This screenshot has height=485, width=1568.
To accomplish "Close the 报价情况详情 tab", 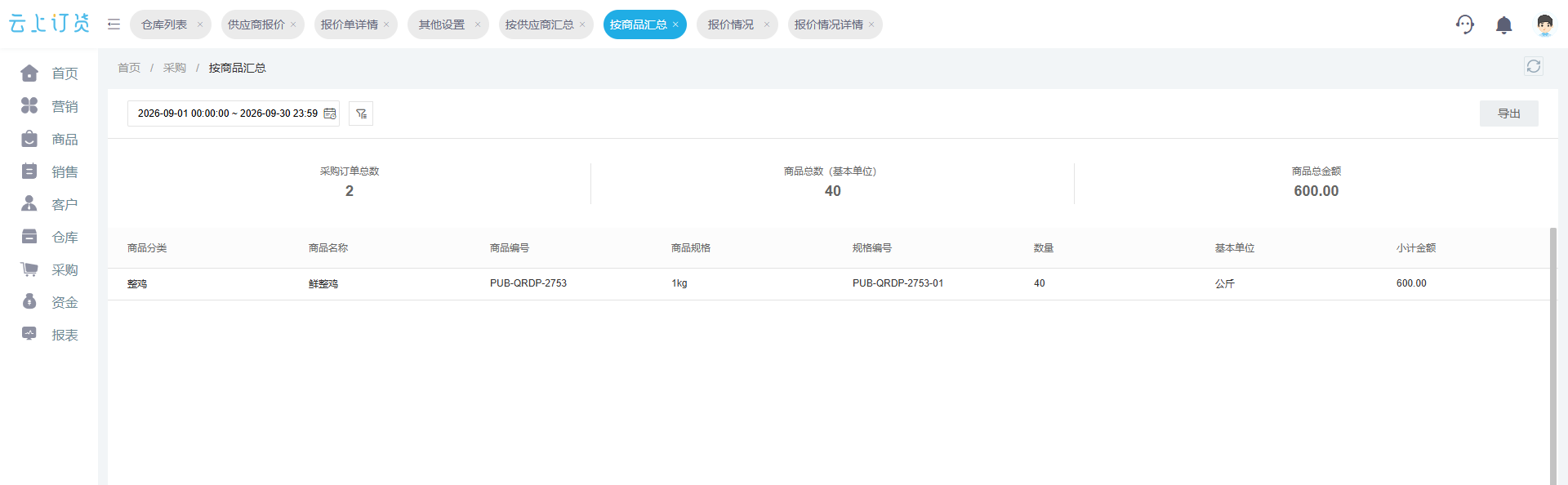I will pos(871,24).
